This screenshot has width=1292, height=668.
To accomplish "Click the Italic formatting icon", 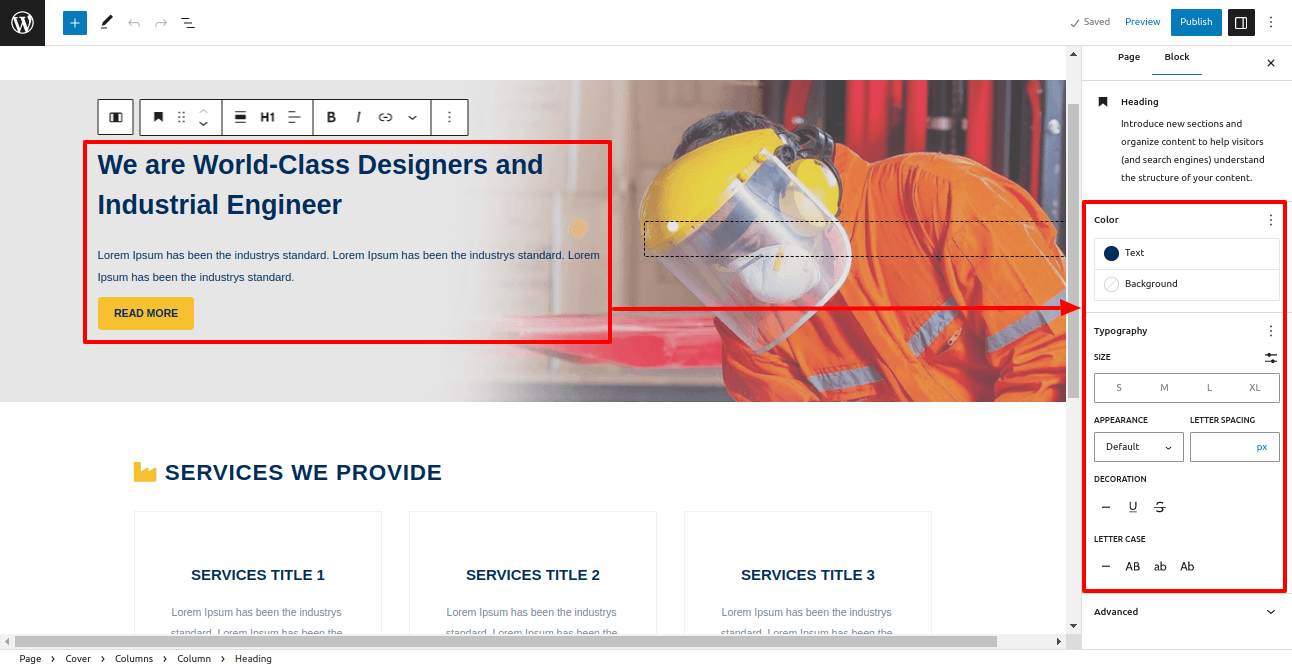I will 358,117.
